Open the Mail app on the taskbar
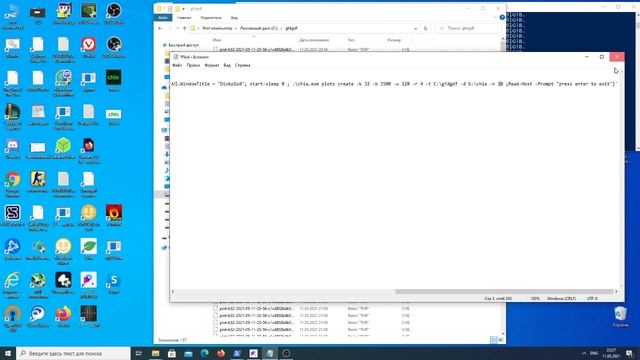The height and width of the screenshot is (360, 640). point(188,353)
